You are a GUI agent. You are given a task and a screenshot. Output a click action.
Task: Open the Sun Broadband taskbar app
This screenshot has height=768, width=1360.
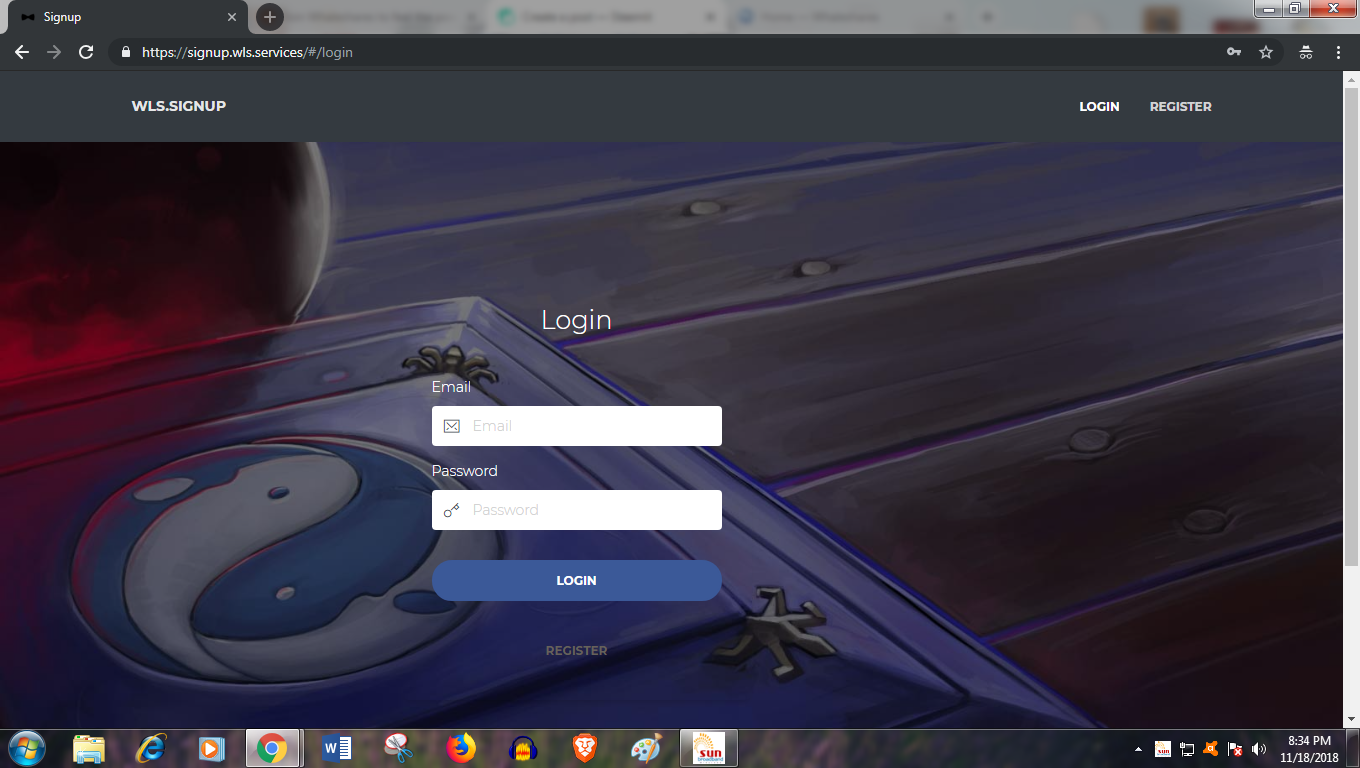click(x=709, y=748)
